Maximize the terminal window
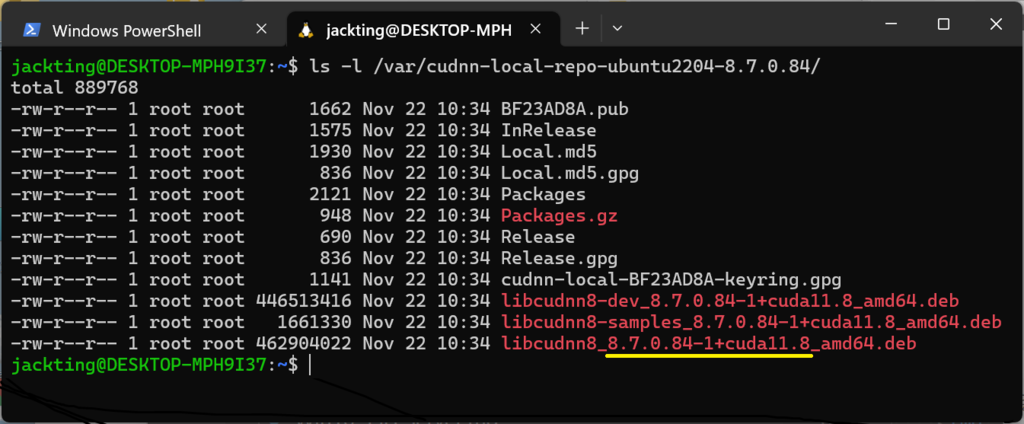Viewport: 1024px width, 424px height. (943, 24)
